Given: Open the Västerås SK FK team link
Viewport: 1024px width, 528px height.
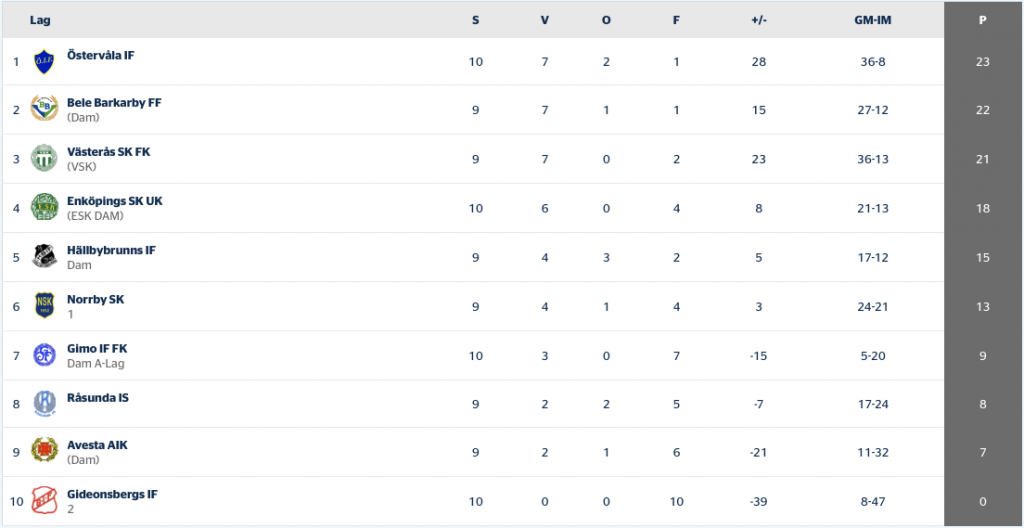Looking at the screenshot, I should coord(108,152).
